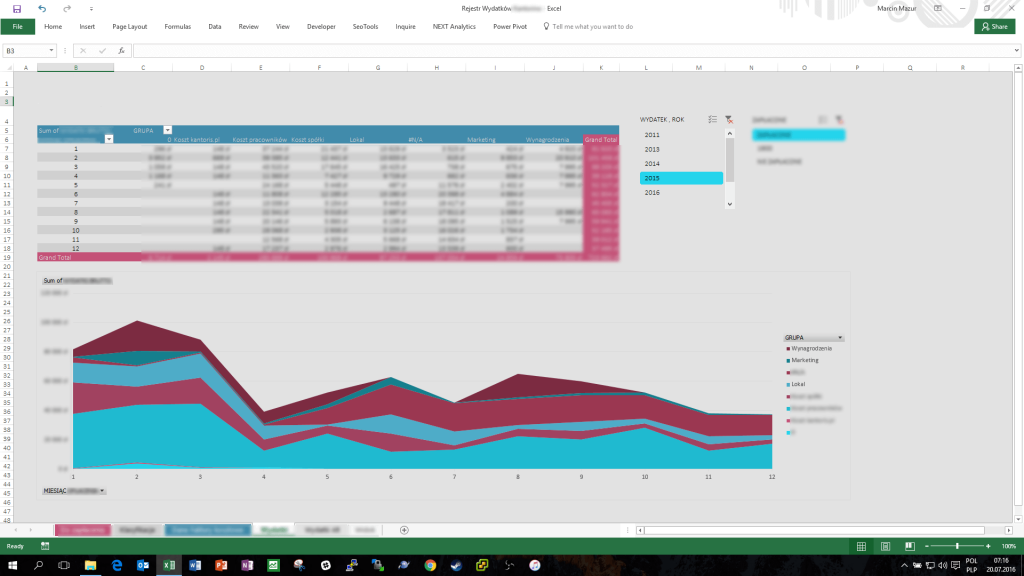The height and width of the screenshot is (576, 1024).
Task: Open the GRUPA filter dropdown in the pivot table
Action: pyautogui.click(x=168, y=129)
